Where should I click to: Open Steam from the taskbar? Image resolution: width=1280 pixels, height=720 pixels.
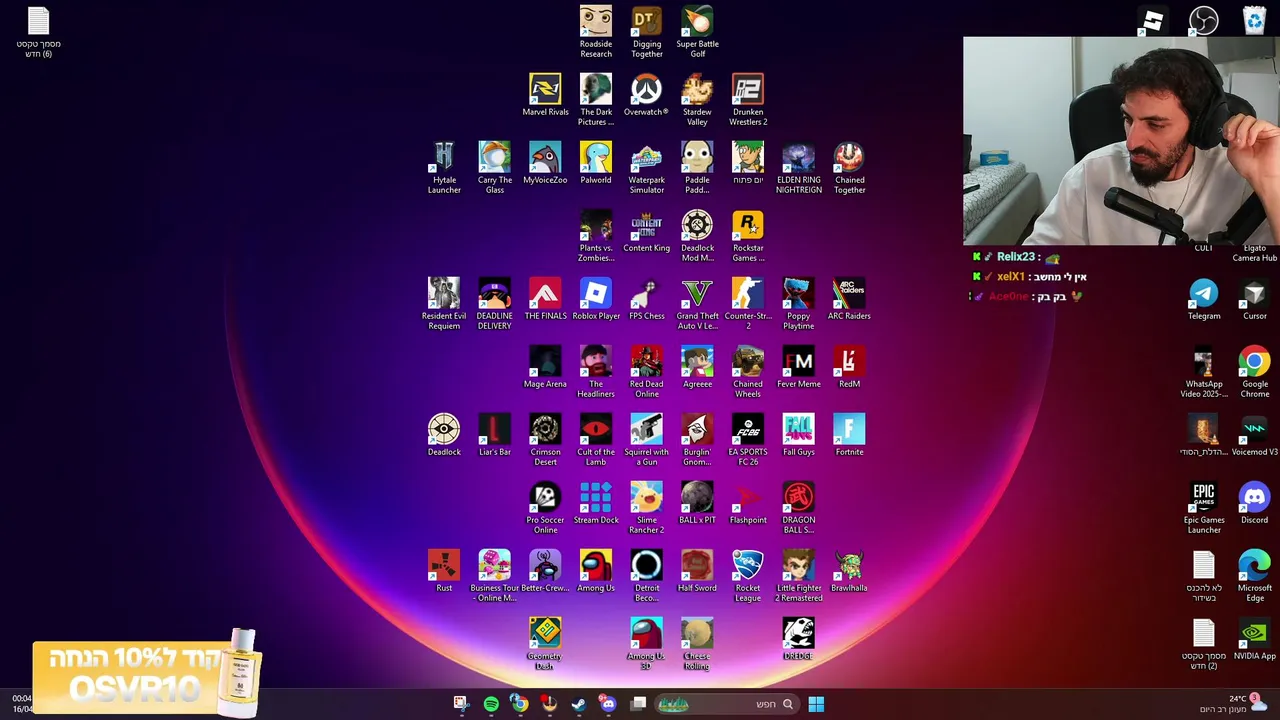(x=579, y=704)
